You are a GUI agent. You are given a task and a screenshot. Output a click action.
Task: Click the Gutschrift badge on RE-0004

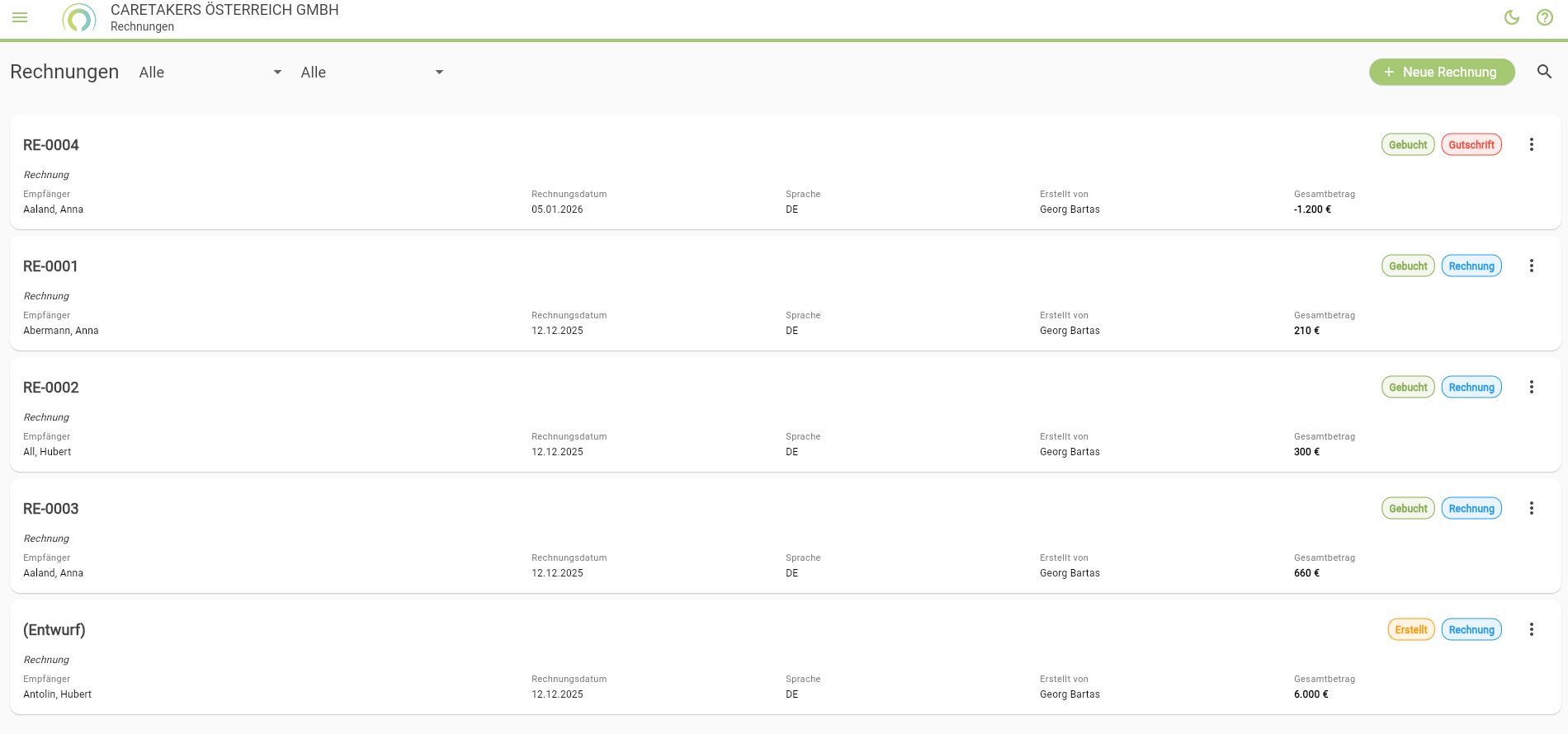pos(1471,144)
